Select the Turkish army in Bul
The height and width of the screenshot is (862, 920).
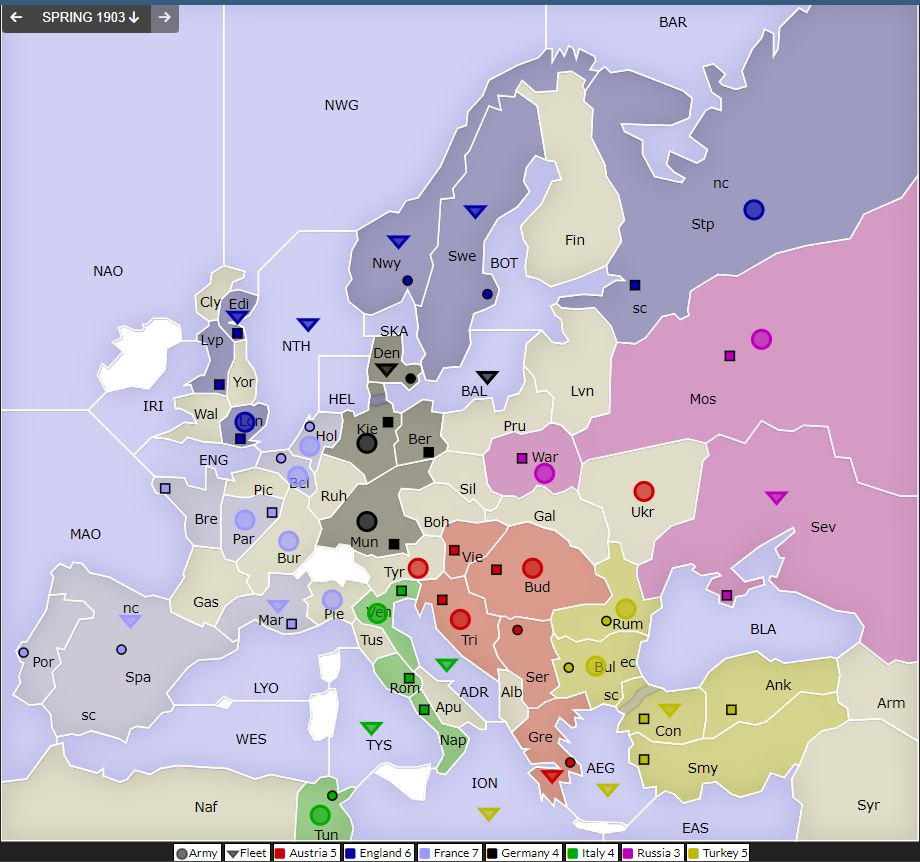[x=596, y=666]
